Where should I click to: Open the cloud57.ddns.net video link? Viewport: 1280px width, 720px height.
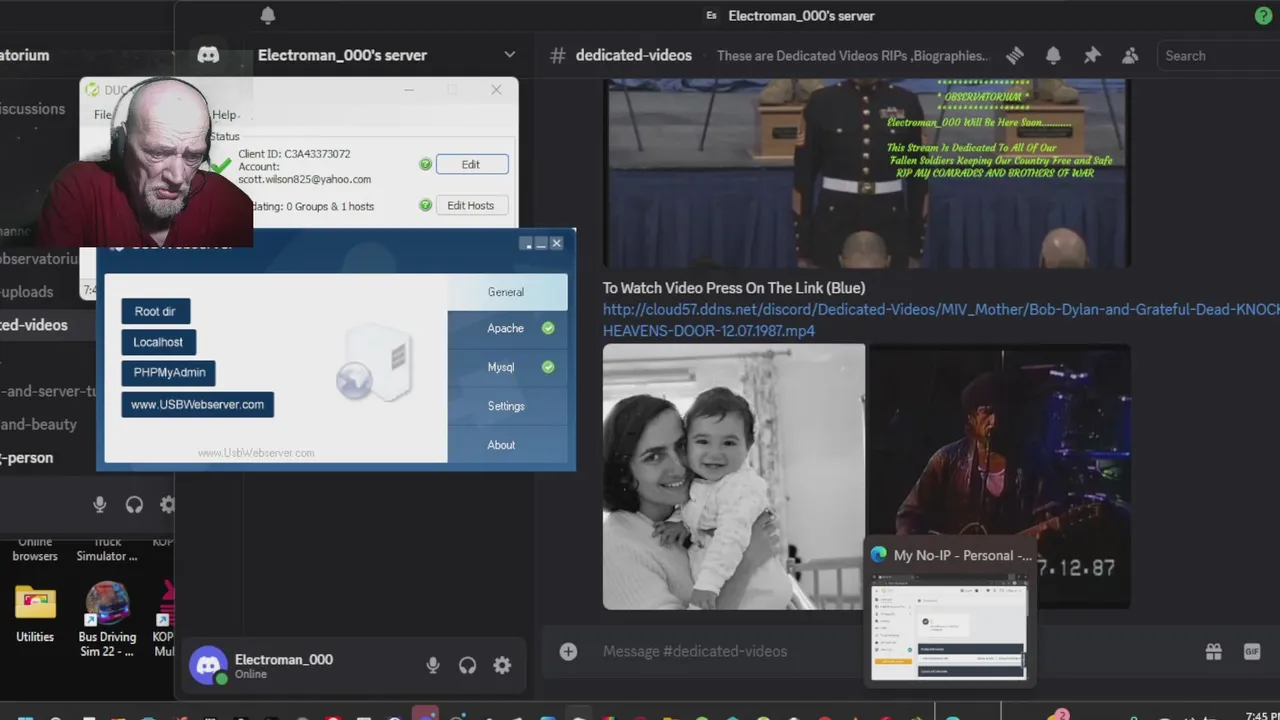(941, 320)
